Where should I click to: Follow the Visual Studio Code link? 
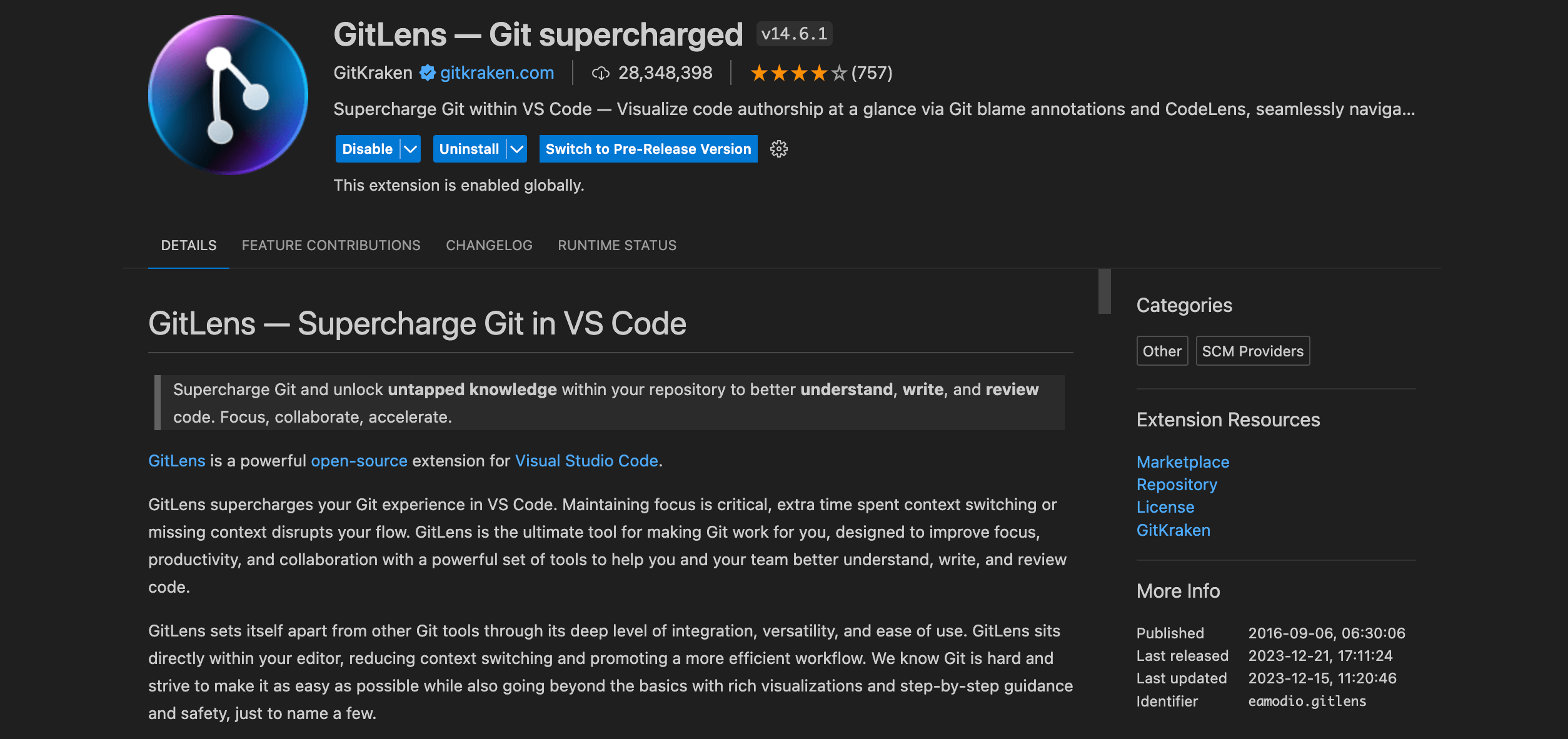(586, 461)
